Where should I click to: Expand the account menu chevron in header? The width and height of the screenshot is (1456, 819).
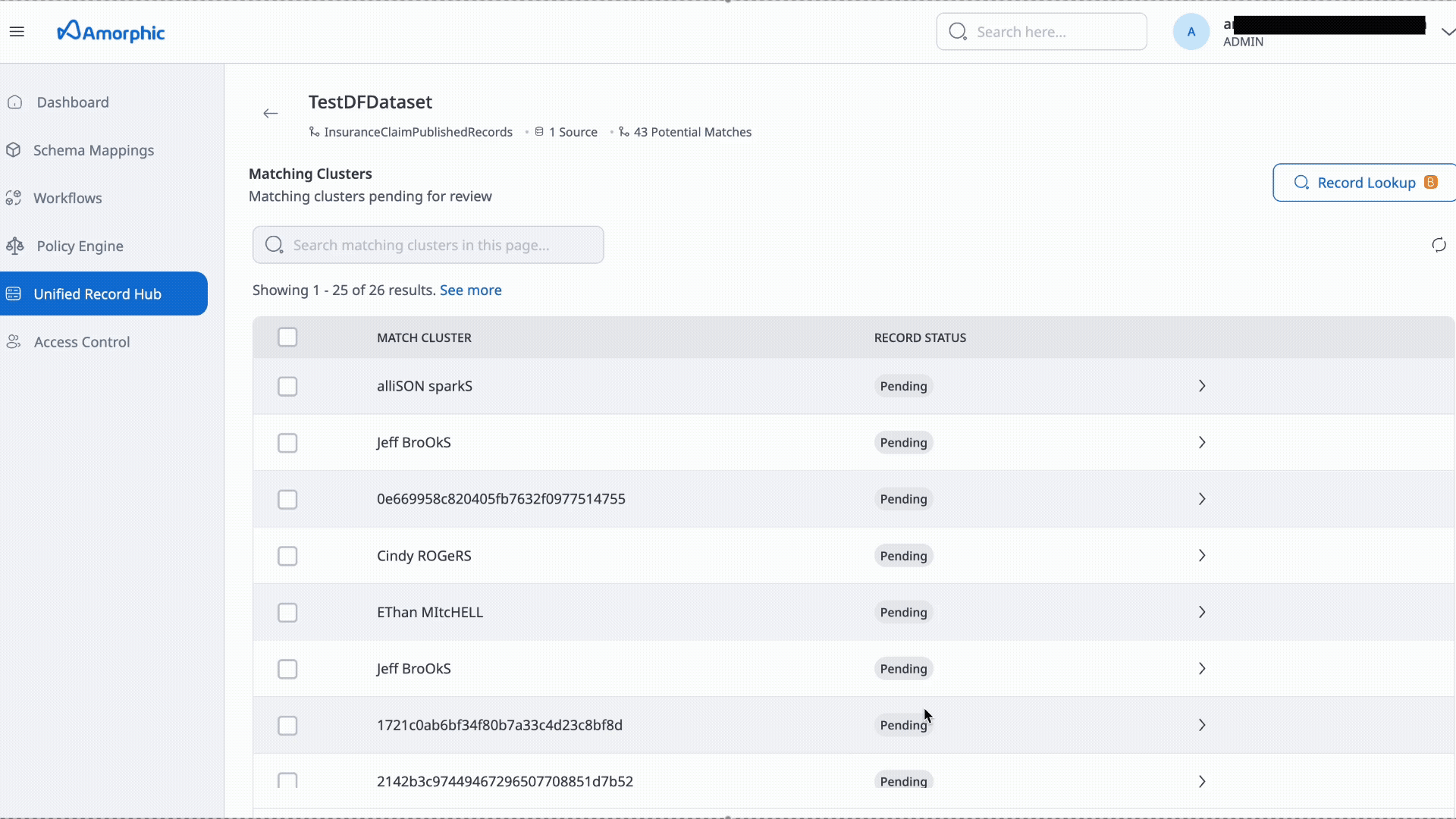(1448, 31)
